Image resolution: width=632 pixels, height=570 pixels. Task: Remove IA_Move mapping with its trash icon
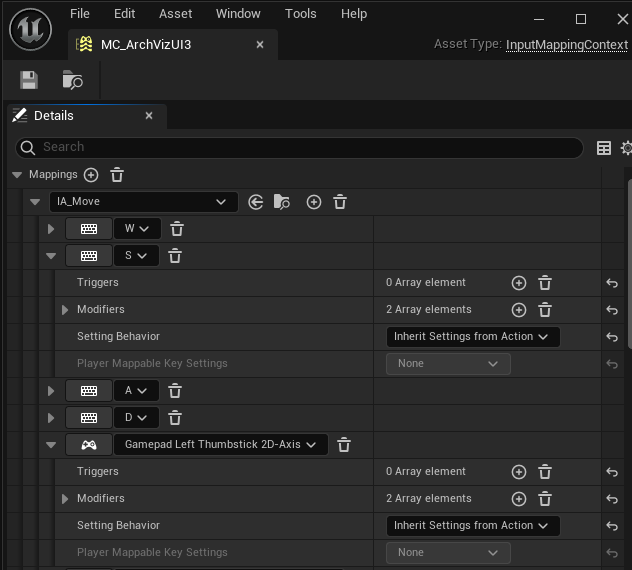pyautogui.click(x=340, y=202)
